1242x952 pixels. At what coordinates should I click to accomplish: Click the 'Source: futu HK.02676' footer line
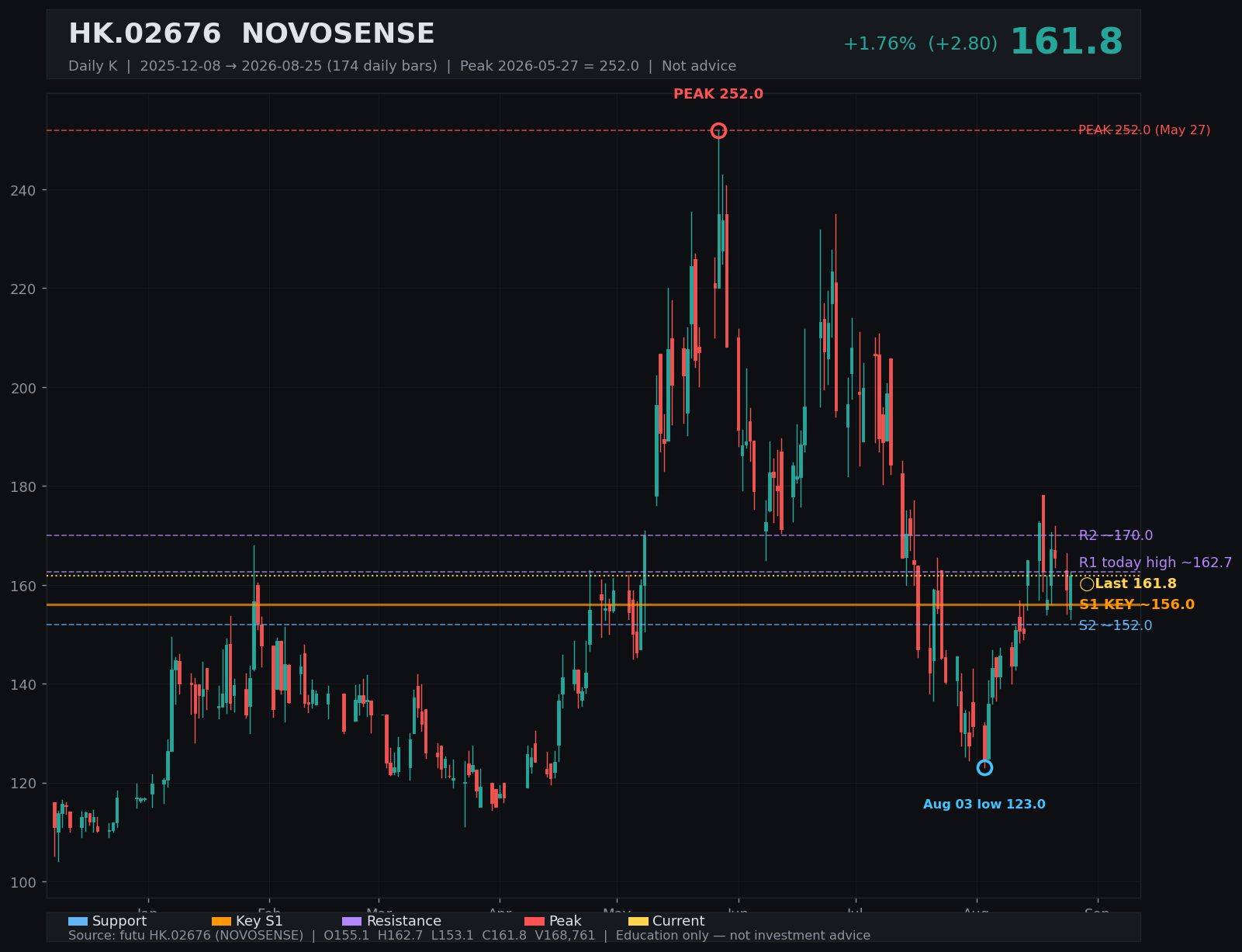pyautogui.click(x=469, y=936)
